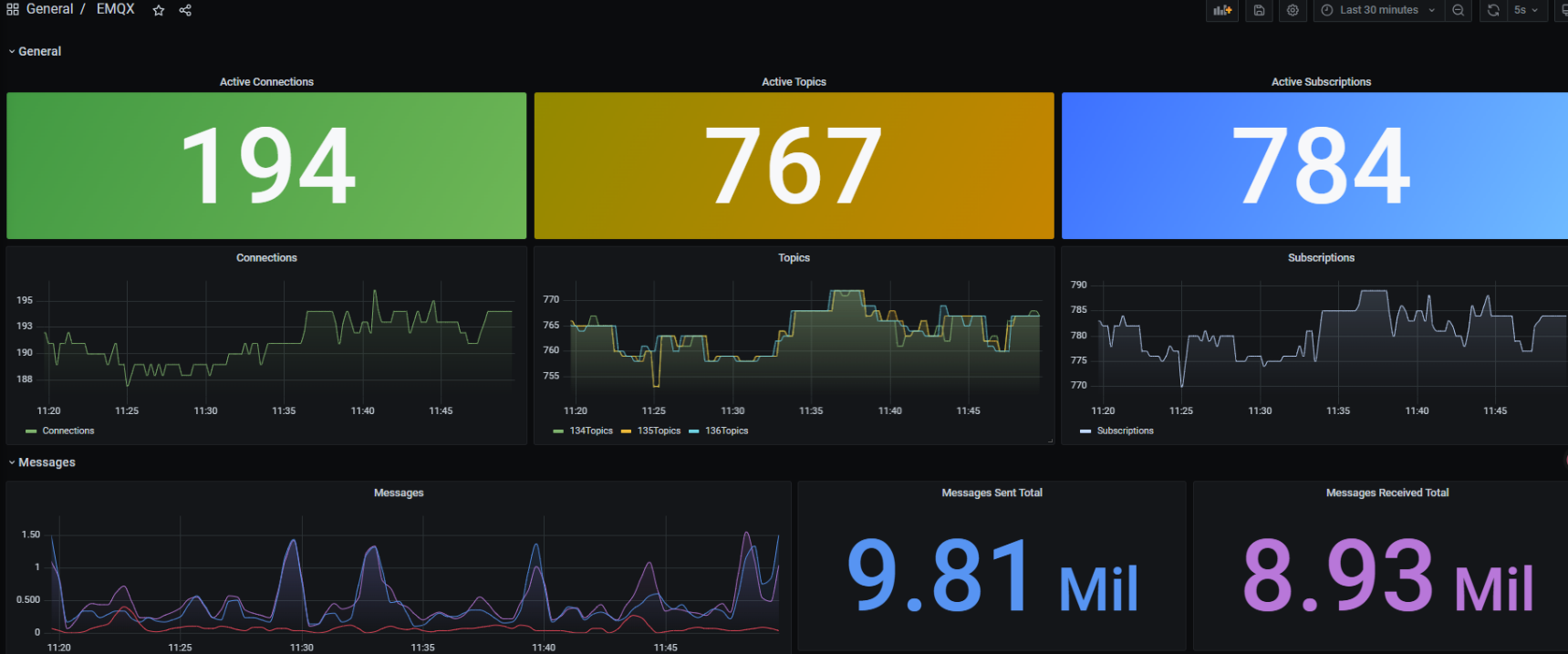Open the Messages Sent Total panel menu

point(992,493)
